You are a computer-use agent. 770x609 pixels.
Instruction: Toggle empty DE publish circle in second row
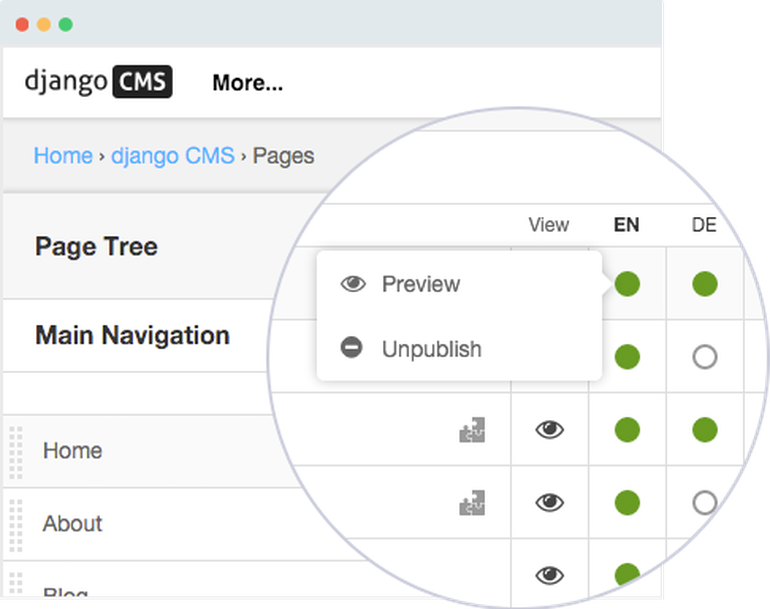705,357
